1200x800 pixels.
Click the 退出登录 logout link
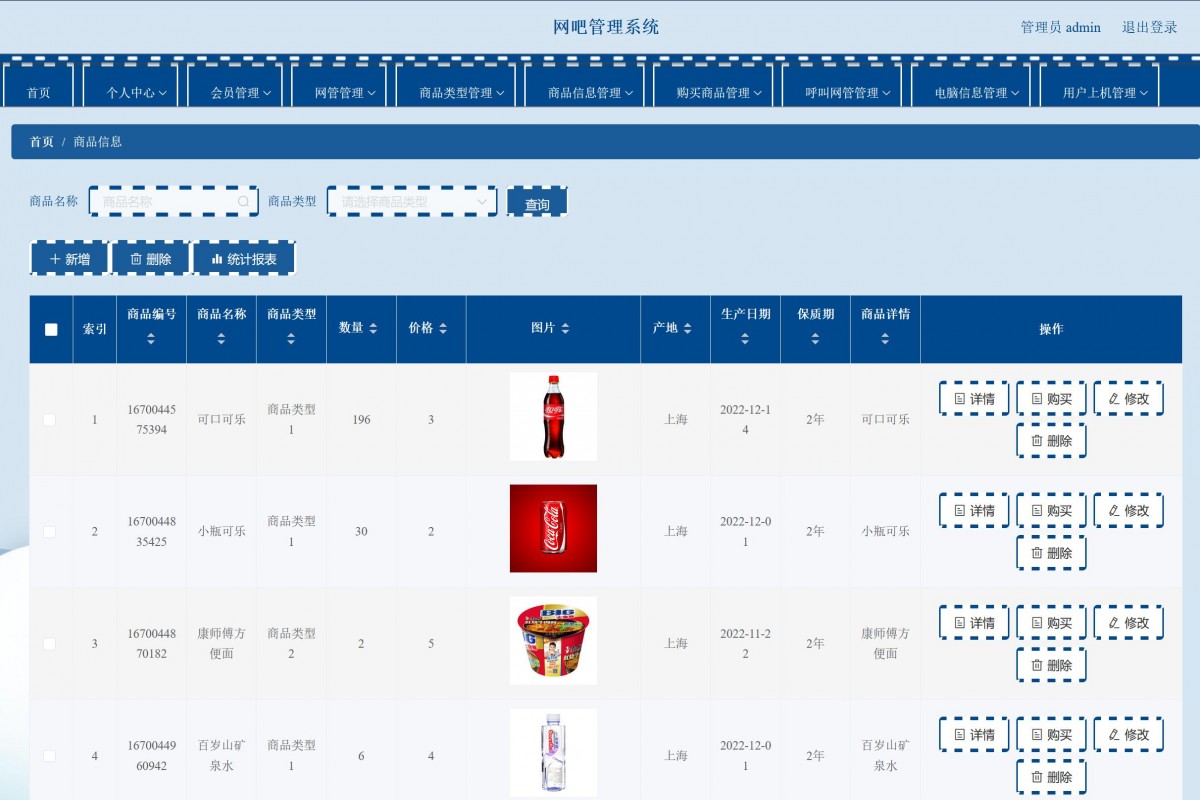[x=1151, y=27]
